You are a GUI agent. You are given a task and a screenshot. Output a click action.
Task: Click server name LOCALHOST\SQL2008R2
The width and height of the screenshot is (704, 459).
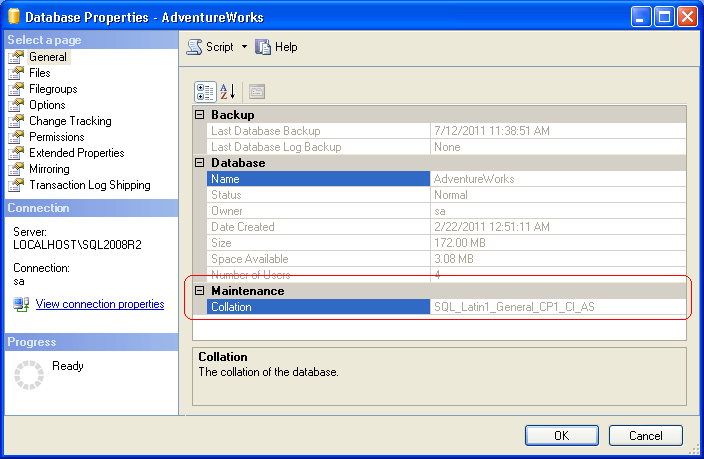coord(77,245)
